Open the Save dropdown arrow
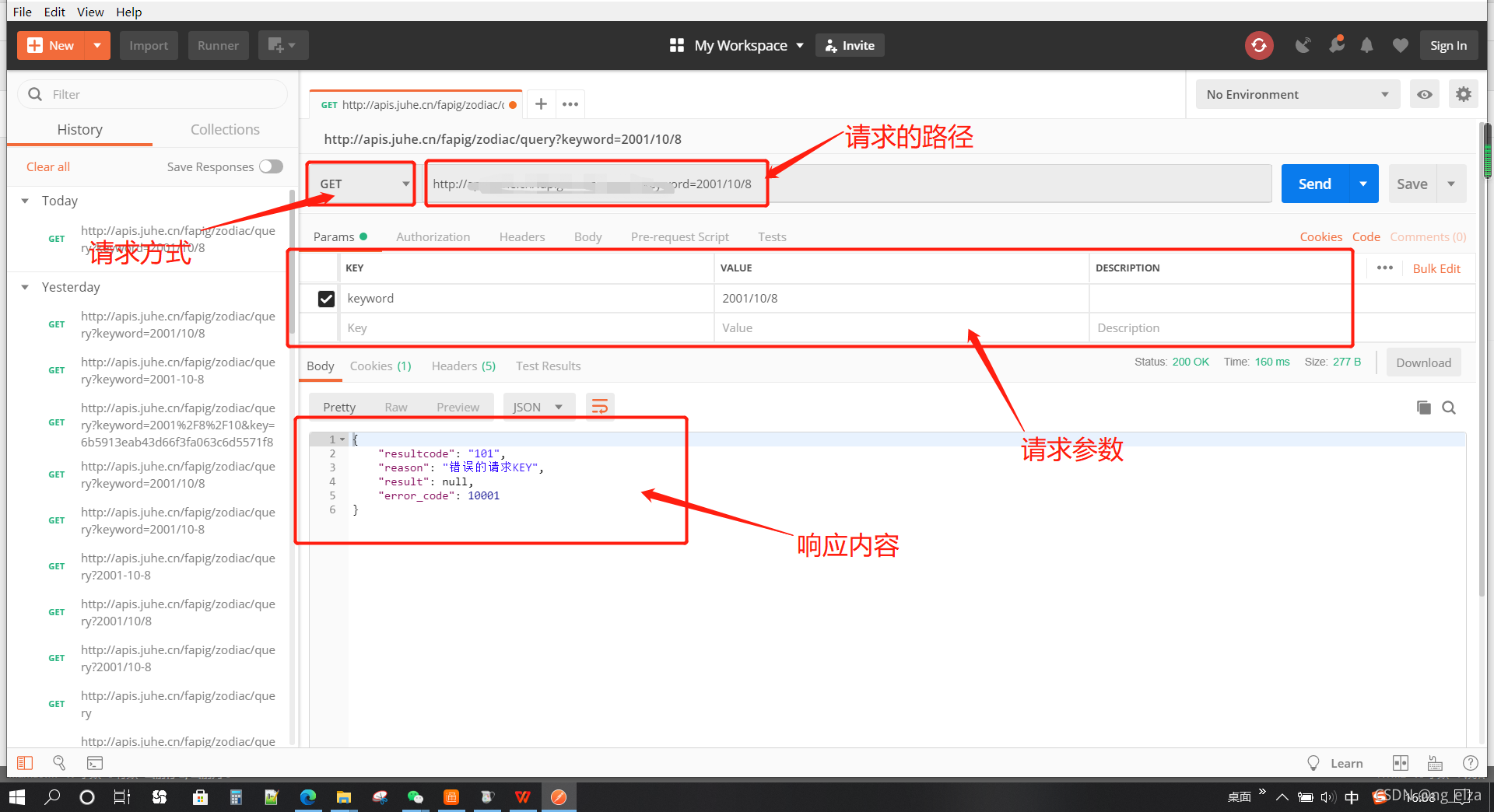Image resolution: width=1494 pixels, height=812 pixels. [x=1451, y=184]
